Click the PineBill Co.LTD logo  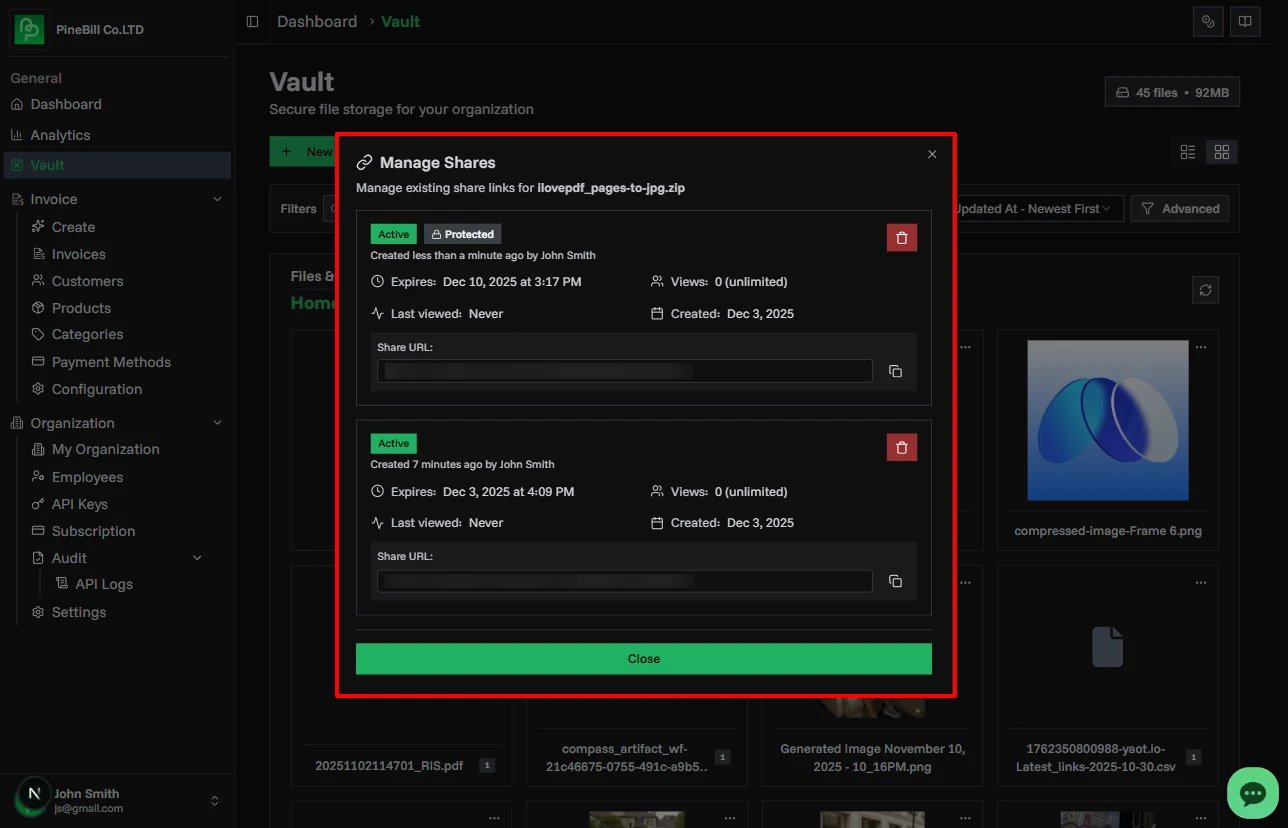click(29, 29)
